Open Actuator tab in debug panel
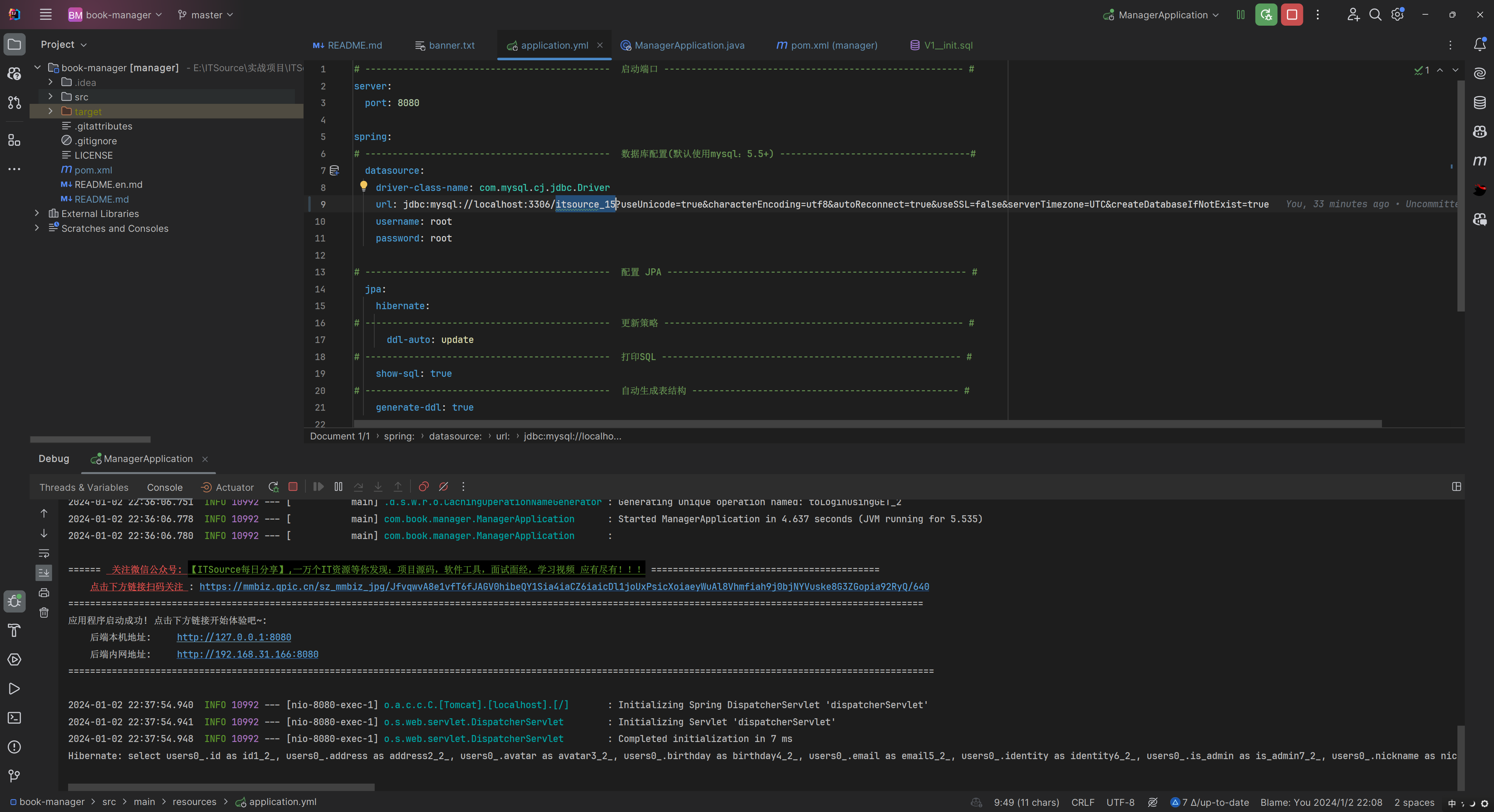This screenshot has width=1494, height=812. (227, 487)
